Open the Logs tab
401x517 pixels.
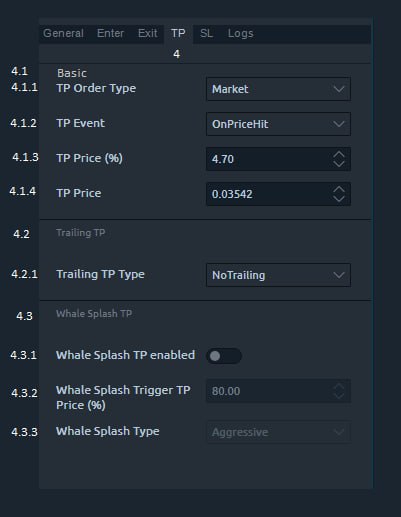point(240,33)
